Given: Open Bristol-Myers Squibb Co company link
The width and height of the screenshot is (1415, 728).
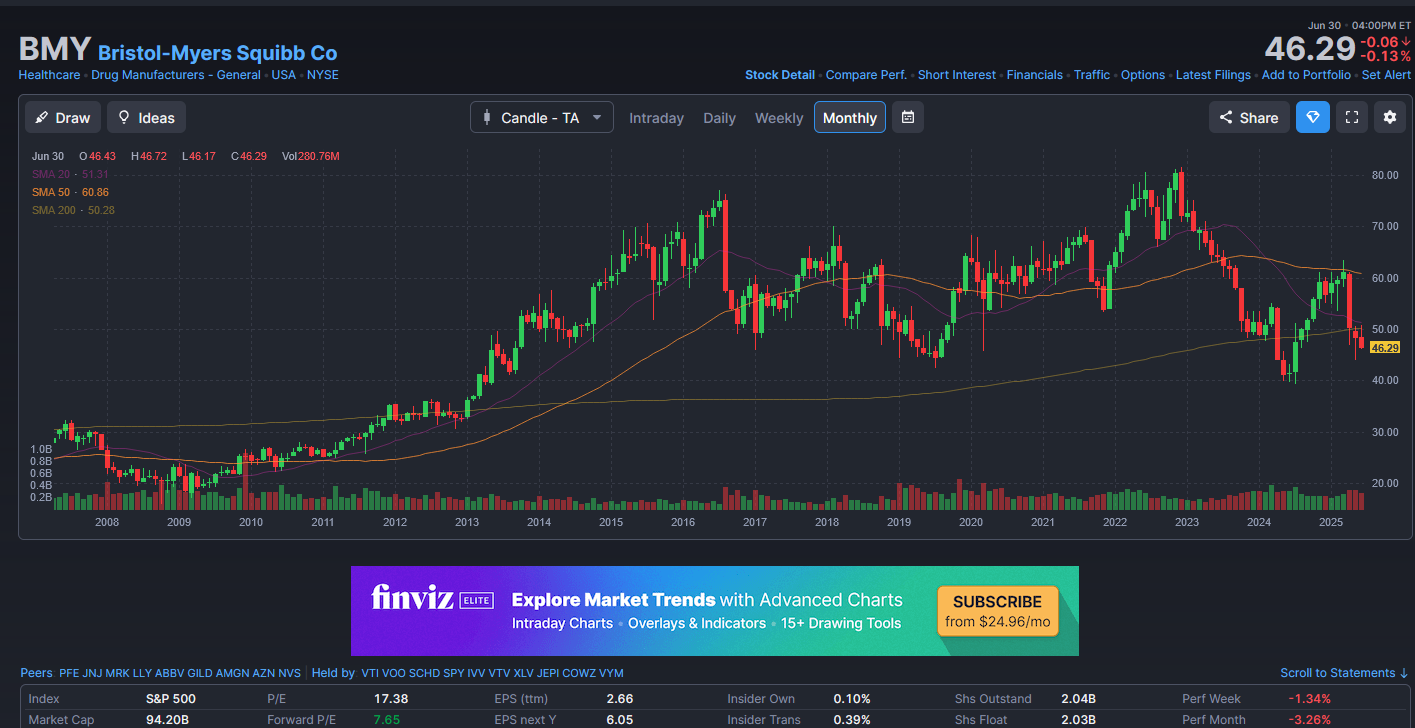Looking at the screenshot, I should [217, 53].
